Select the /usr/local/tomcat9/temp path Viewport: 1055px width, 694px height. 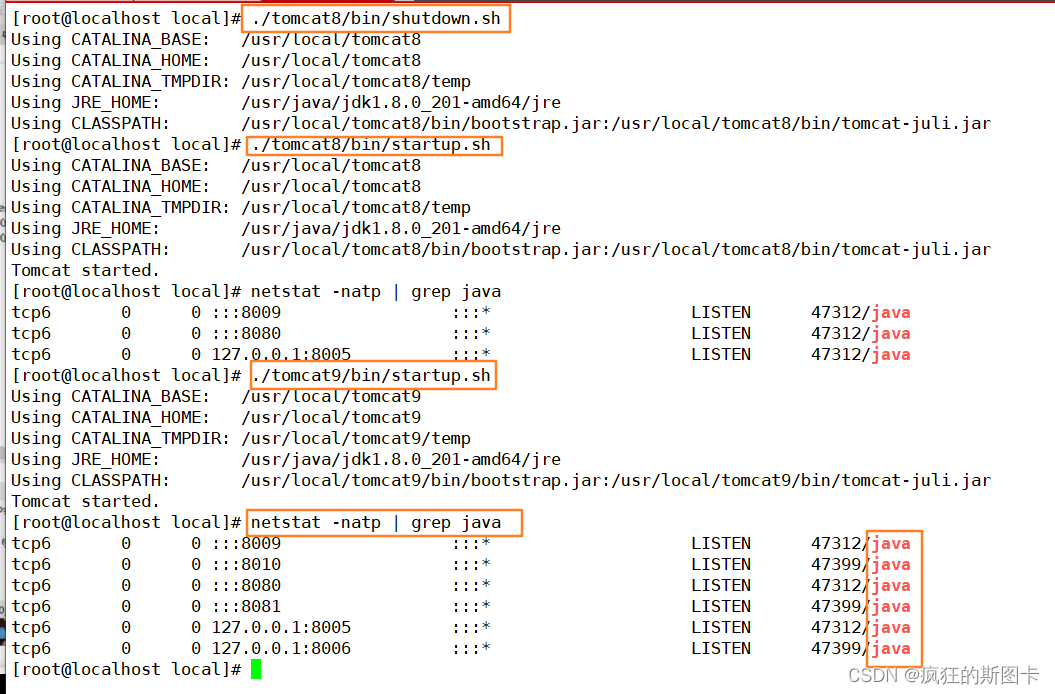pos(357,439)
